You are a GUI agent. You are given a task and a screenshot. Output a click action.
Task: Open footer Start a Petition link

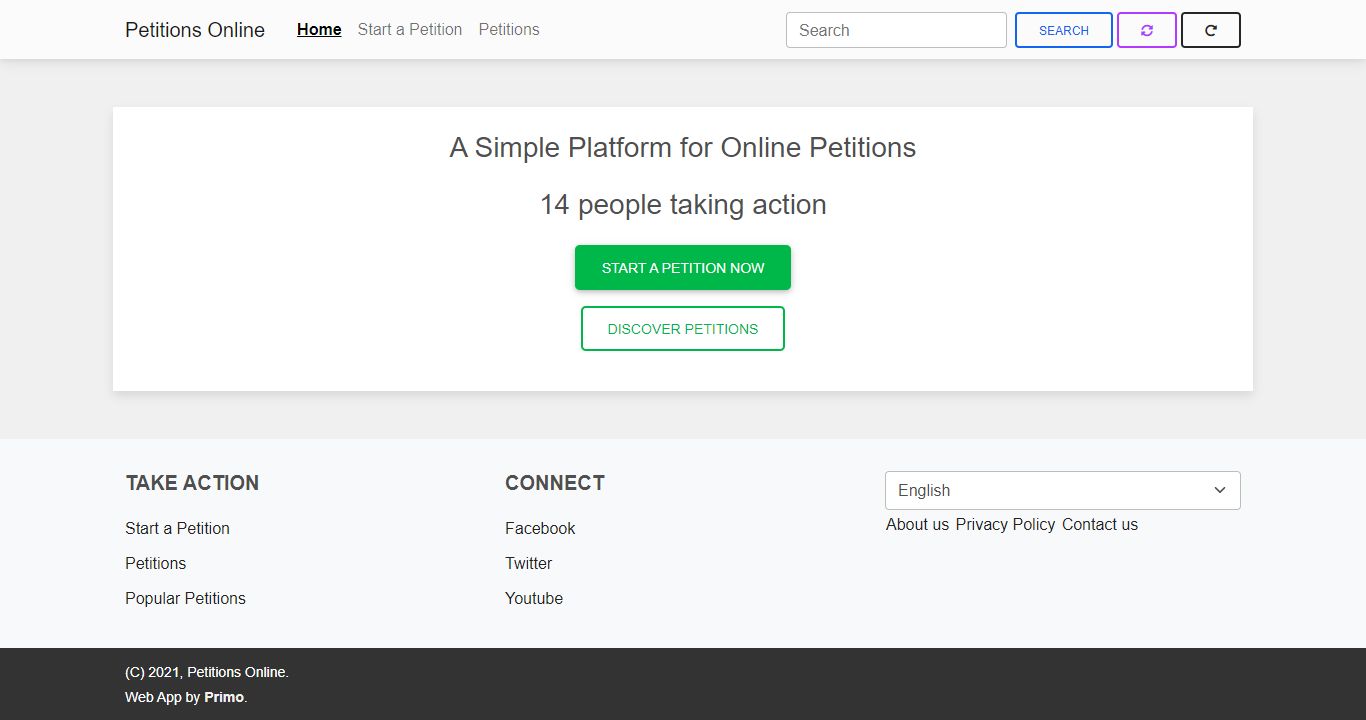(177, 528)
